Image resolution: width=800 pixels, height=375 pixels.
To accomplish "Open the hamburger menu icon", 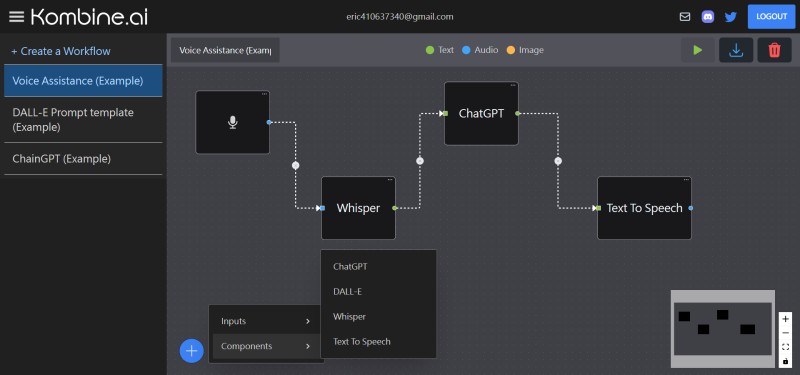I will click(16, 17).
